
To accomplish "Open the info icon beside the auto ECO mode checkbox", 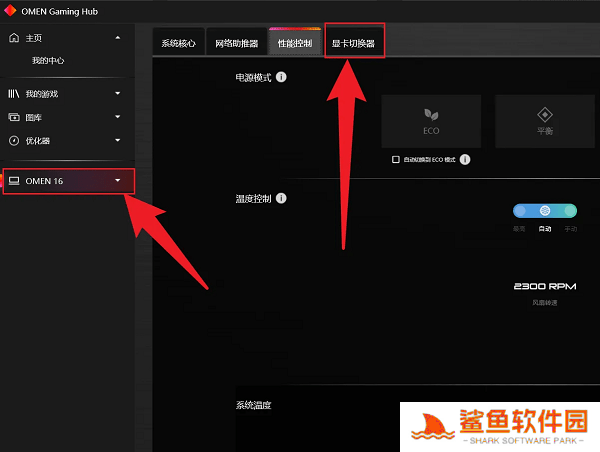I will [x=465, y=159].
